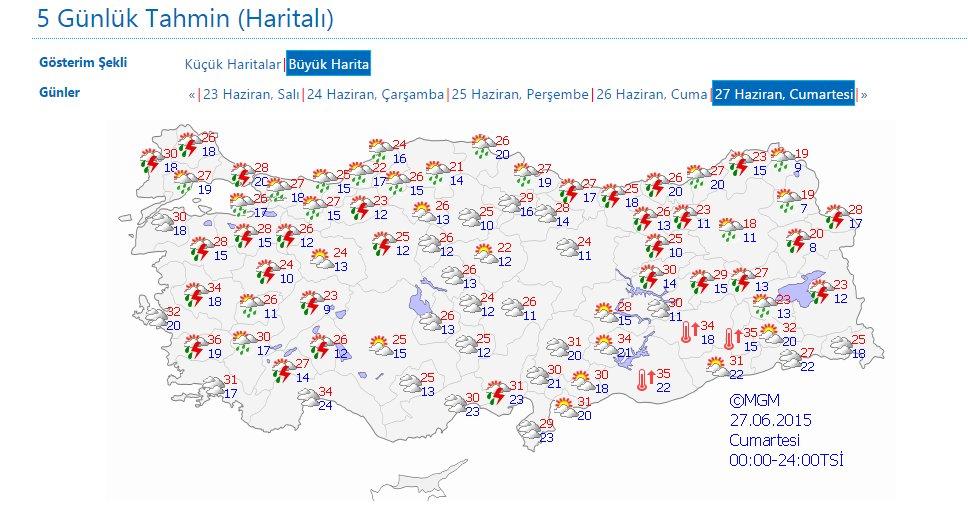
Task: Select the sun-and-rain icon labeled 23/13
Action: point(765,306)
